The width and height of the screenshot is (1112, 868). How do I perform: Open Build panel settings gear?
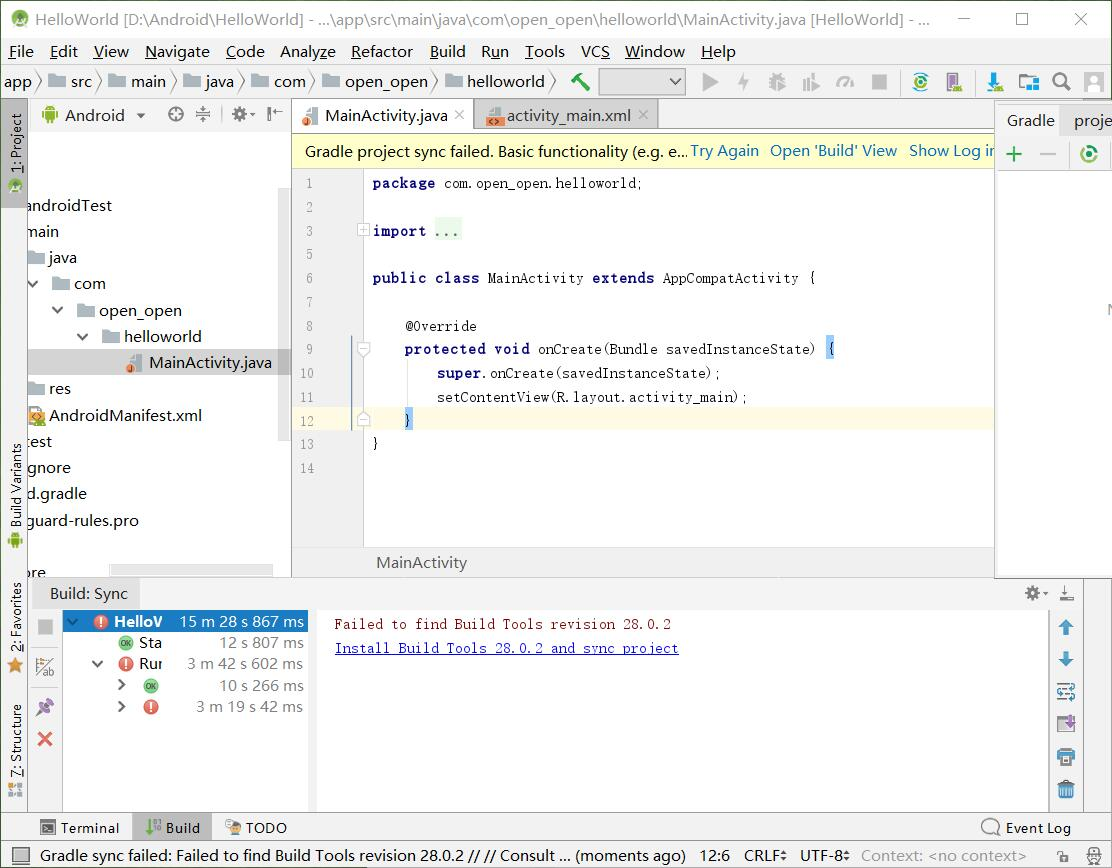pyautogui.click(x=1035, y=593)
